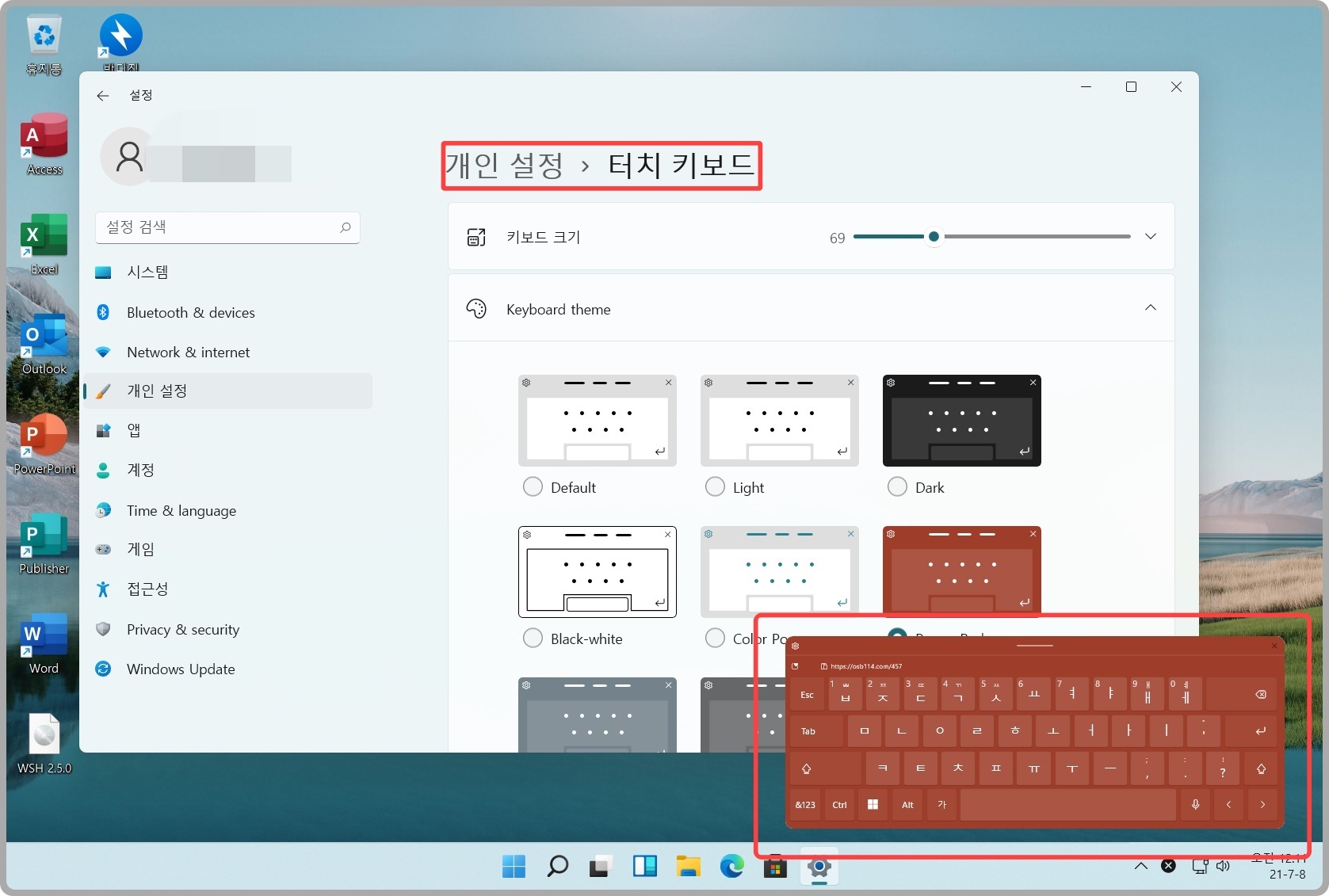
Task: Adjust the keyboard size slider
Action: [x=934, y=236]
